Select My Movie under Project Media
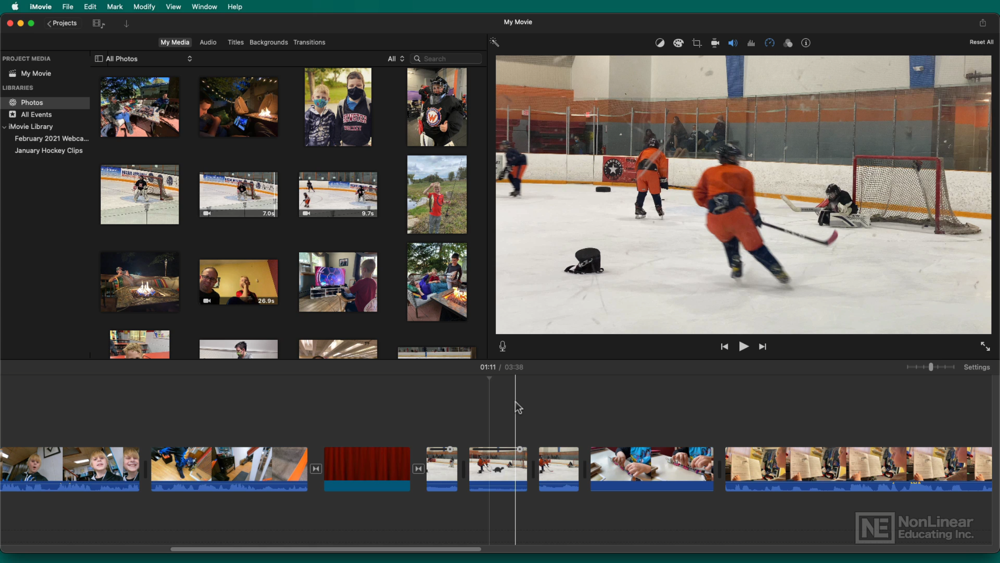Viewport: 1000px width, 563px height. tap(36, 73)
